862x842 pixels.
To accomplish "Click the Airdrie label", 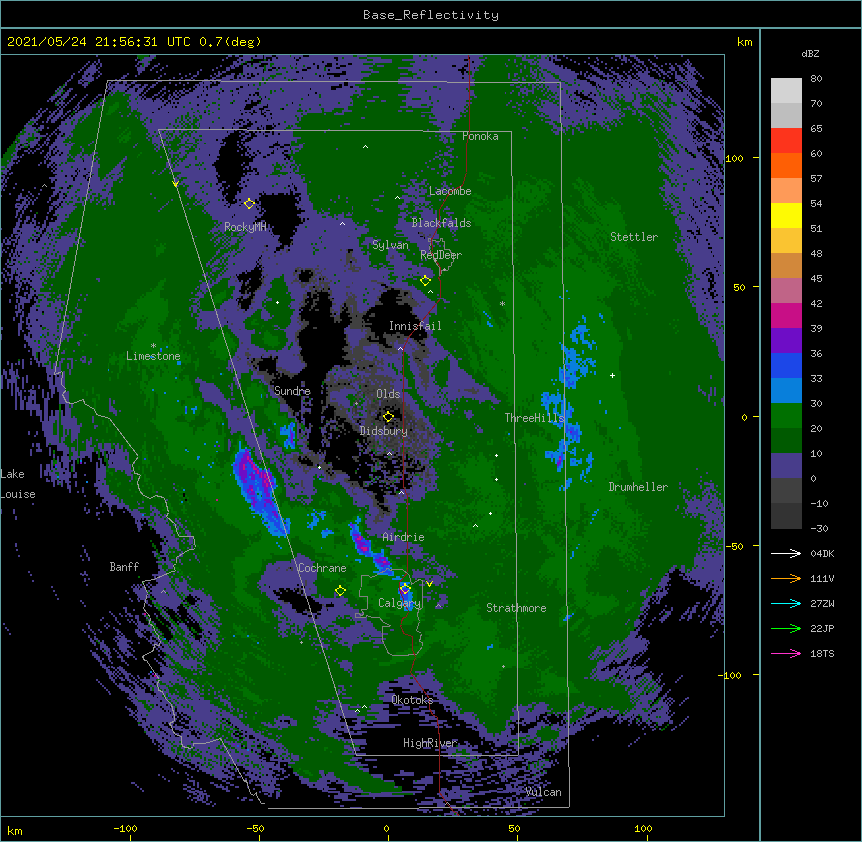I will (x=404, y=537).
